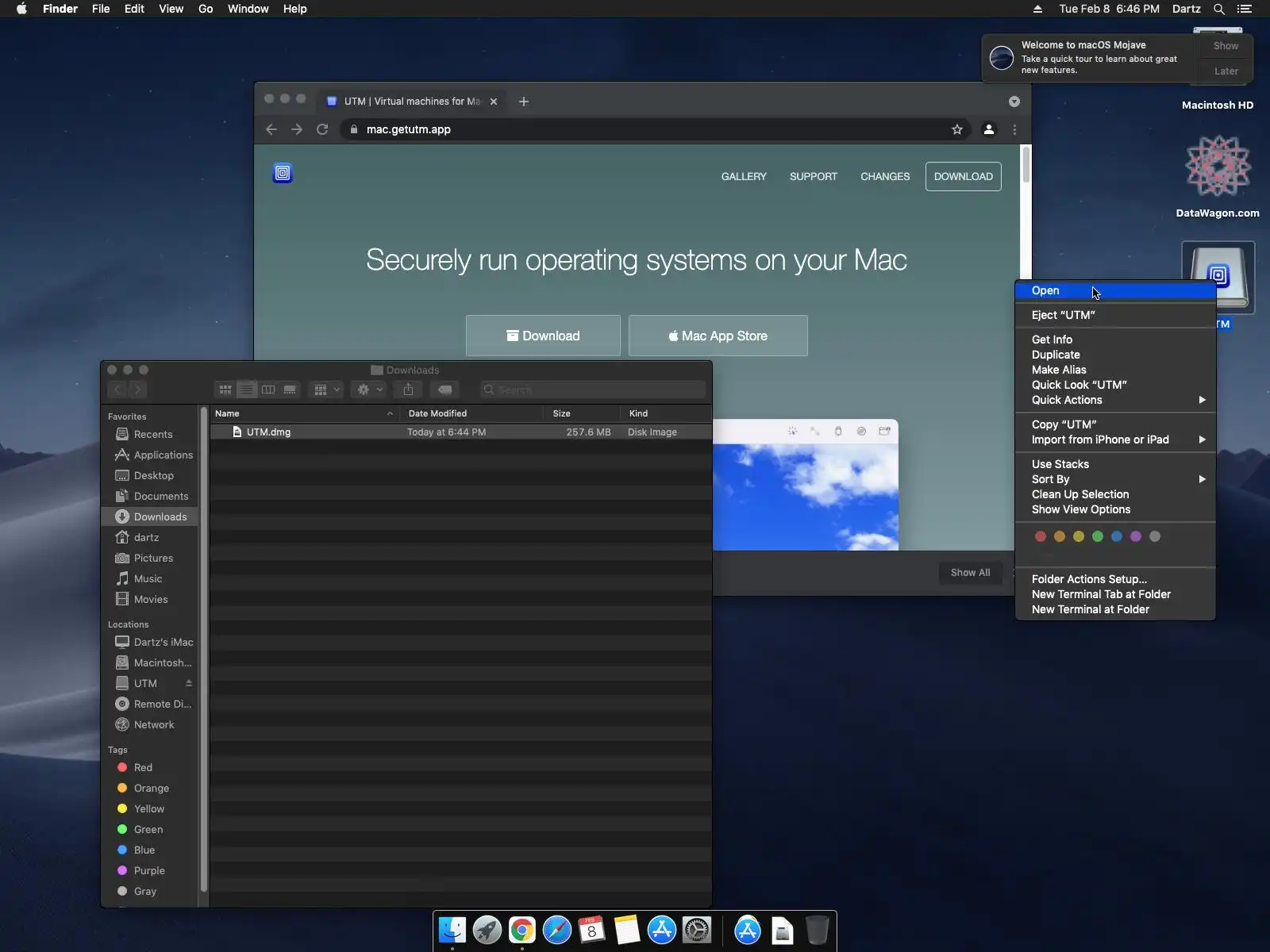Switch Finder to gallery view

(x=290, y=390)
